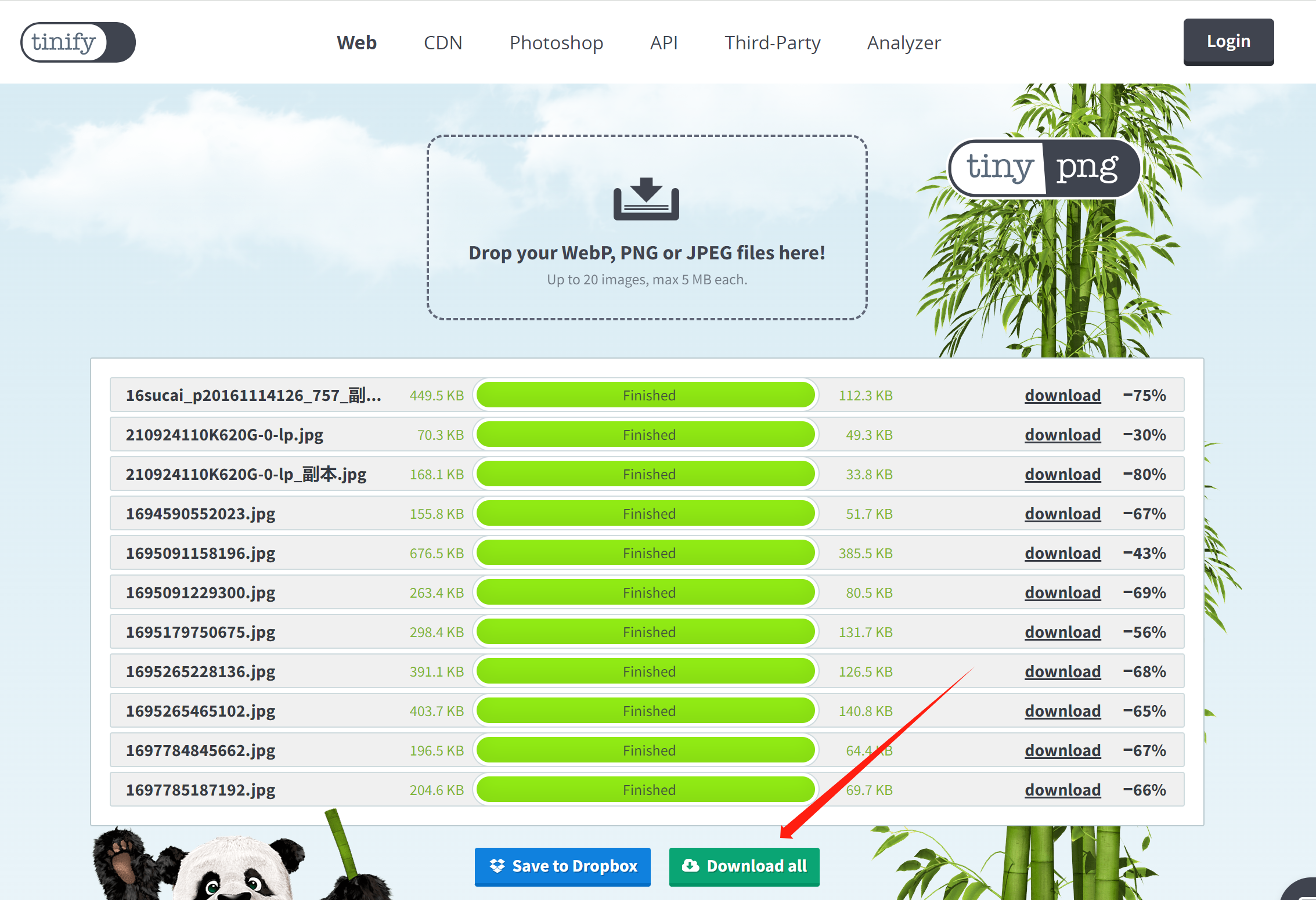Download 1697784845662.jpg
Screen dimensions: 1316x900
[x=1062, y=750]
